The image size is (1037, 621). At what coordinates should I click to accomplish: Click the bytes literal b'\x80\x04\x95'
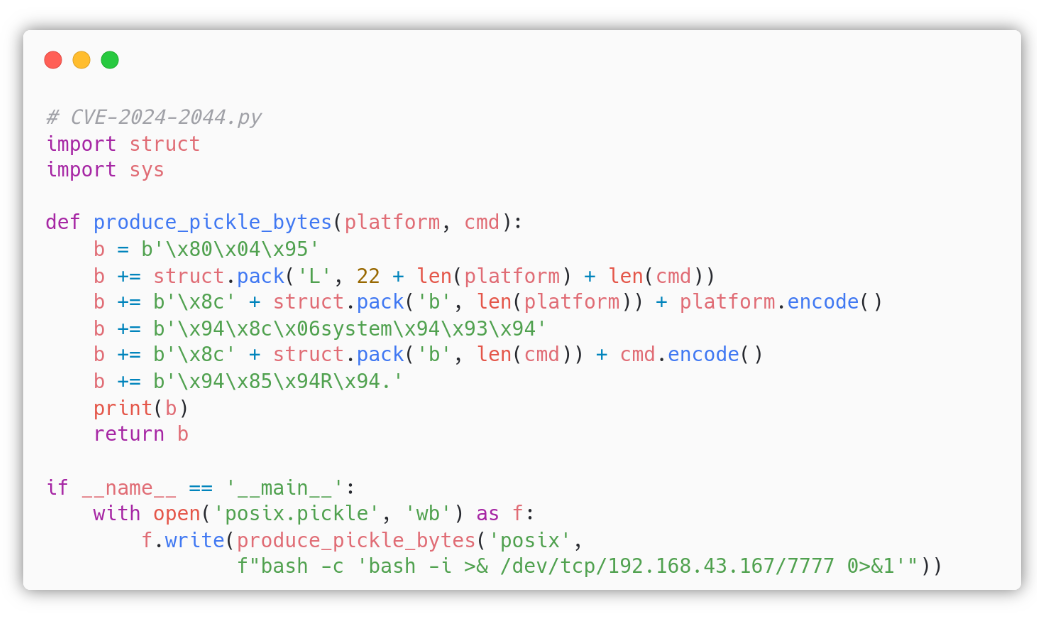pyautogui.click(x=230, y=249)
